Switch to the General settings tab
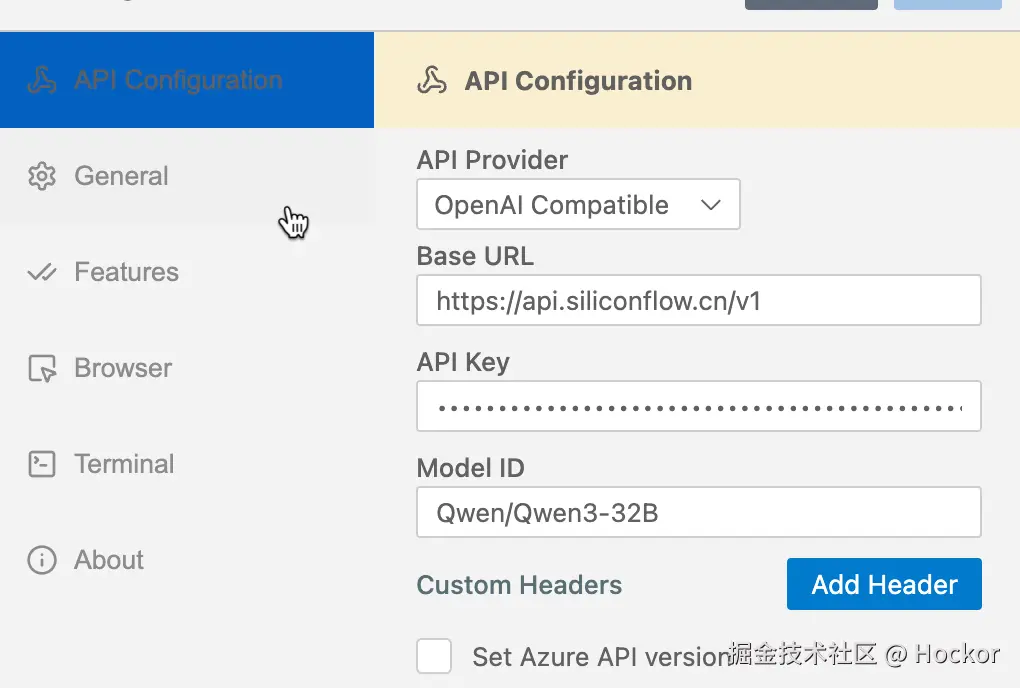Viewport: 1020px width, 688px height. [x=121, y=177]
